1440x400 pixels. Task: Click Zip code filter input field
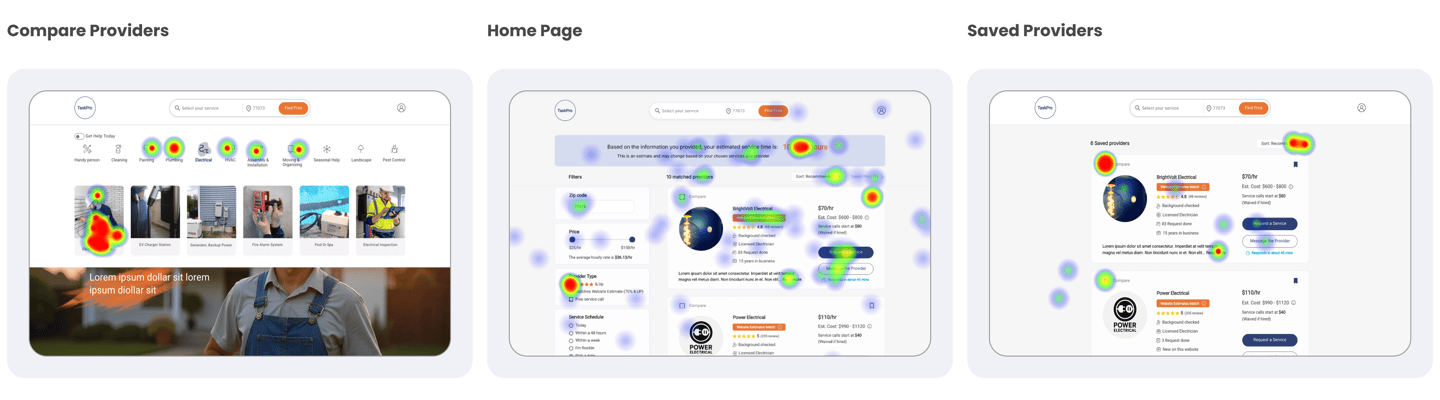pos(602,207)
